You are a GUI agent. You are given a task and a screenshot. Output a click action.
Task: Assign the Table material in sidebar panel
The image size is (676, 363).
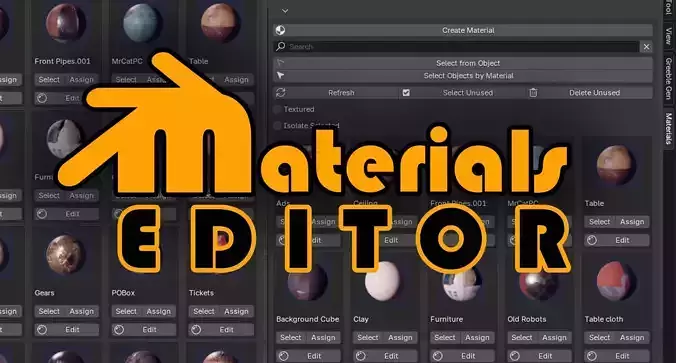[x=632, y=222]
